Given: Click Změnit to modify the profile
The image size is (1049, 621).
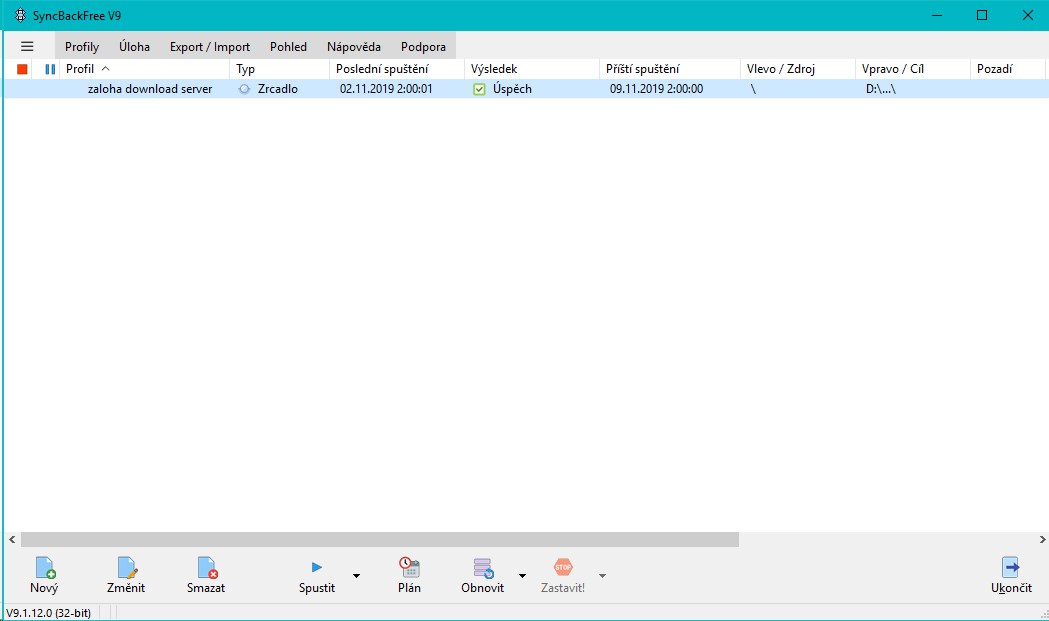Looking at the screenshot, I should coord(126,575).
